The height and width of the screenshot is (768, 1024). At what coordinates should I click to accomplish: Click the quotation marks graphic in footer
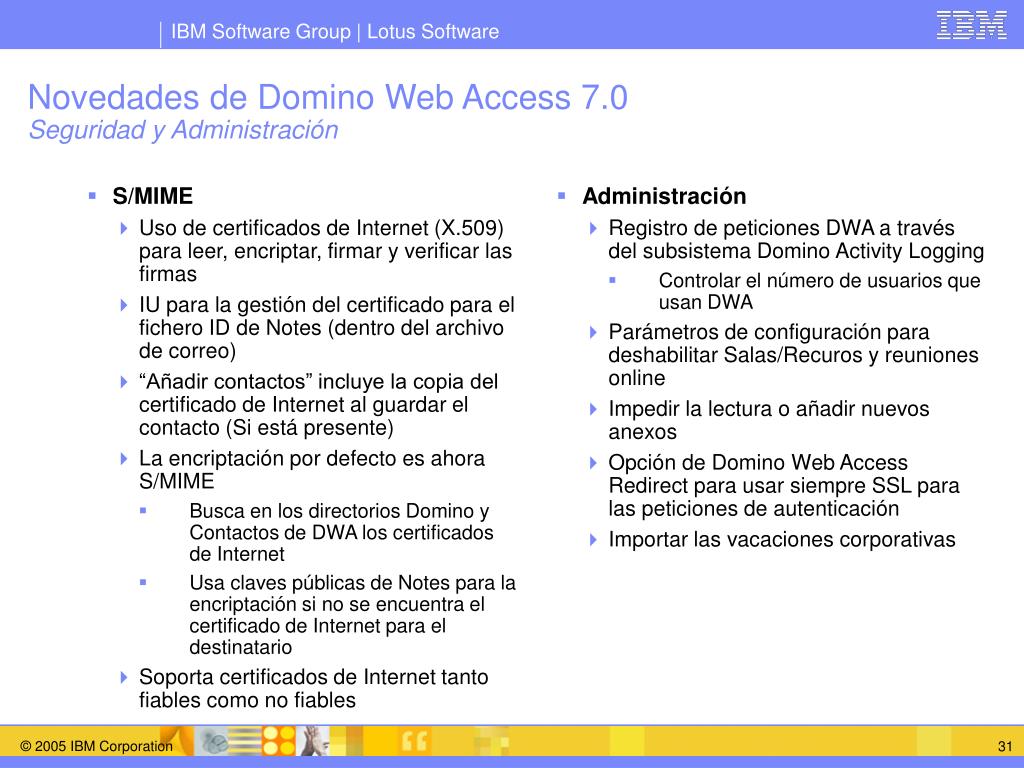pos(414,741)
